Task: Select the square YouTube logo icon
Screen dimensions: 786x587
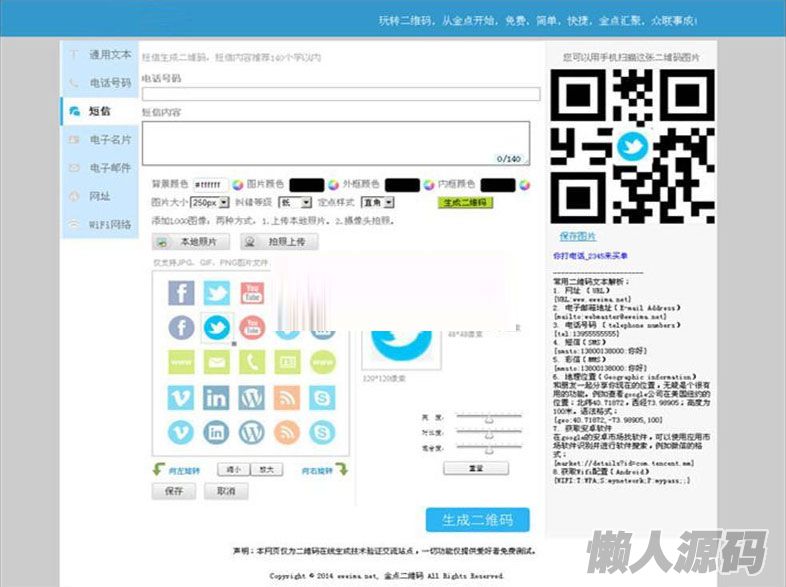Action: click(252, 293)
